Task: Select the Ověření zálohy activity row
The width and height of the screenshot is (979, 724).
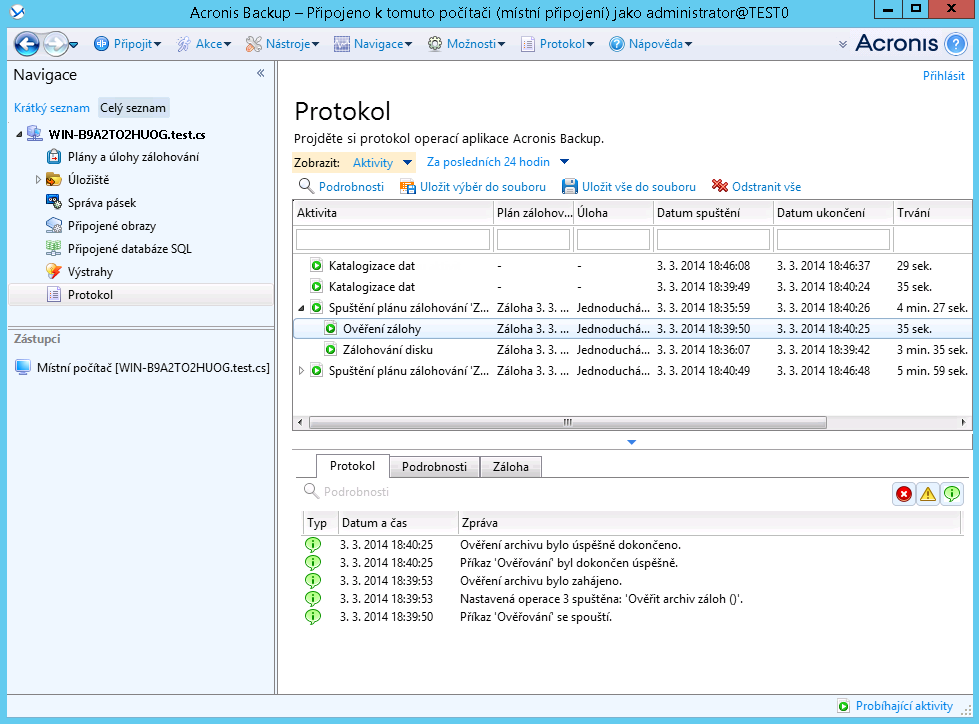Action: 632,329
